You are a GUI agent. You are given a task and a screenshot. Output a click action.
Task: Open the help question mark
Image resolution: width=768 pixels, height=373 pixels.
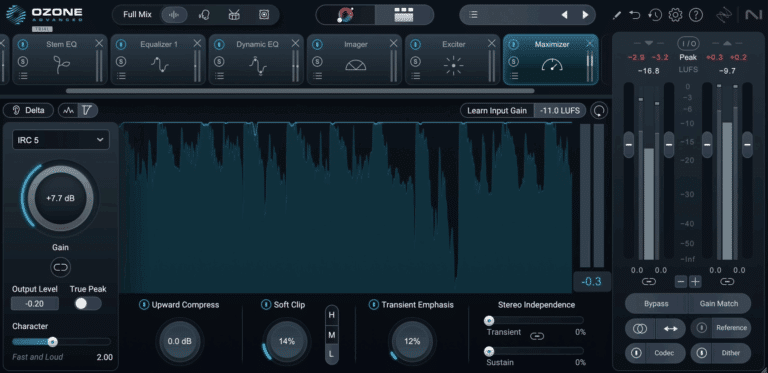[696, 15]
